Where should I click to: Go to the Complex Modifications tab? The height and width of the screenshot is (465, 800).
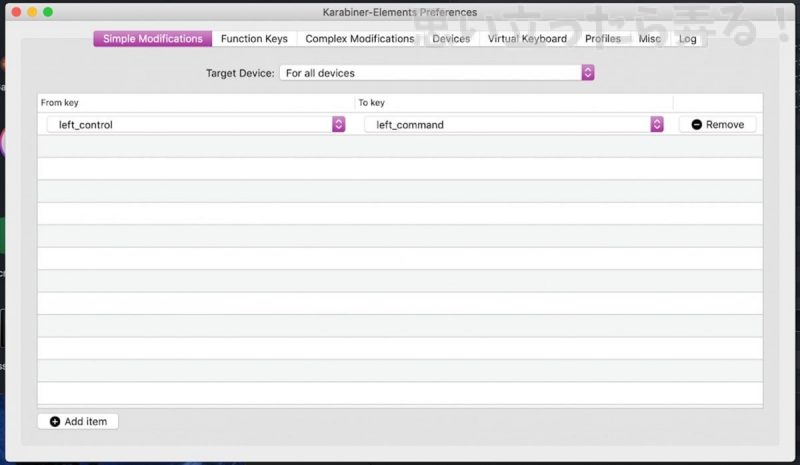click(x=359, y=39)
